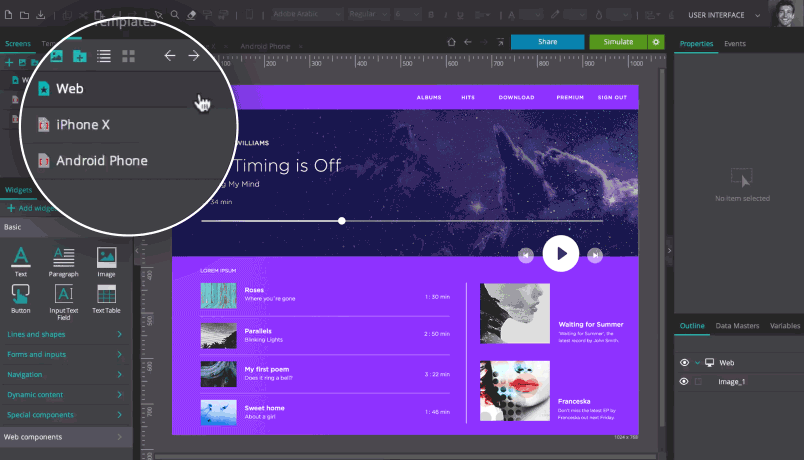The height and width of the screenshot is (460, 804).
Task: Open the user profile avatar
Action: click(x=785, y=13)
